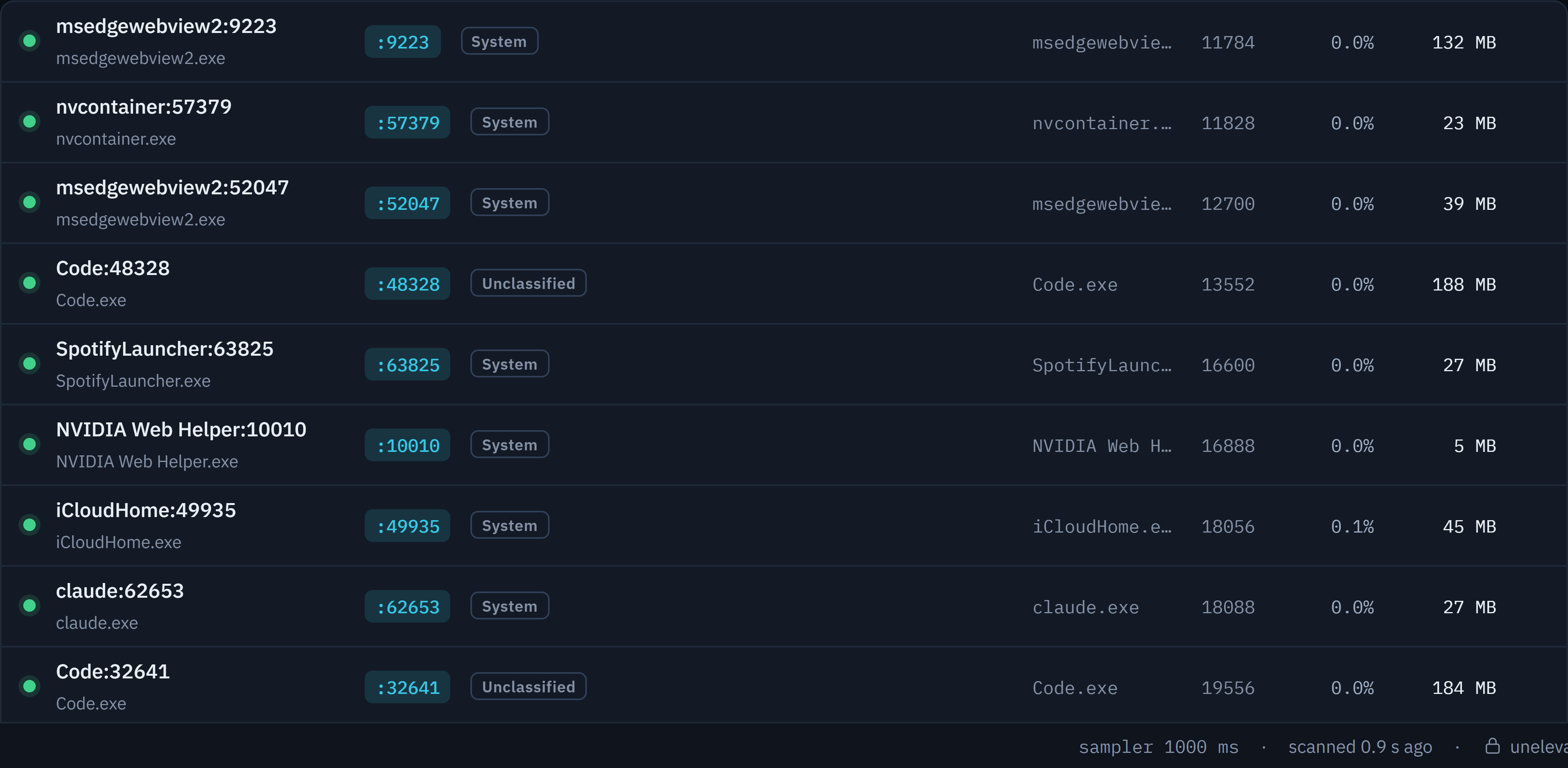Click iCloudHome.exe subtitle

click(119, 542)
